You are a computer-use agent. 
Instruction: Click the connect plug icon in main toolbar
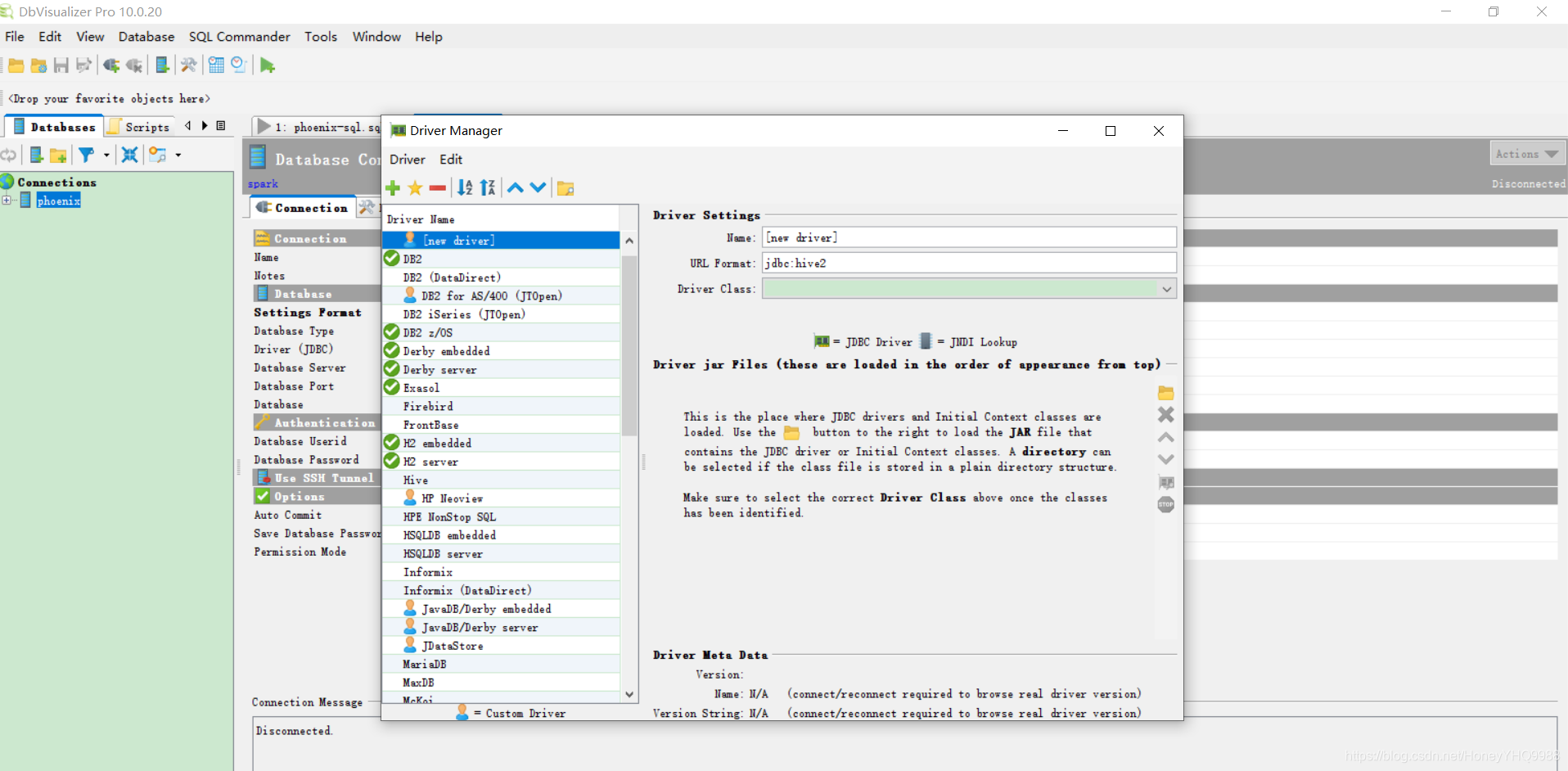[111, 65]
